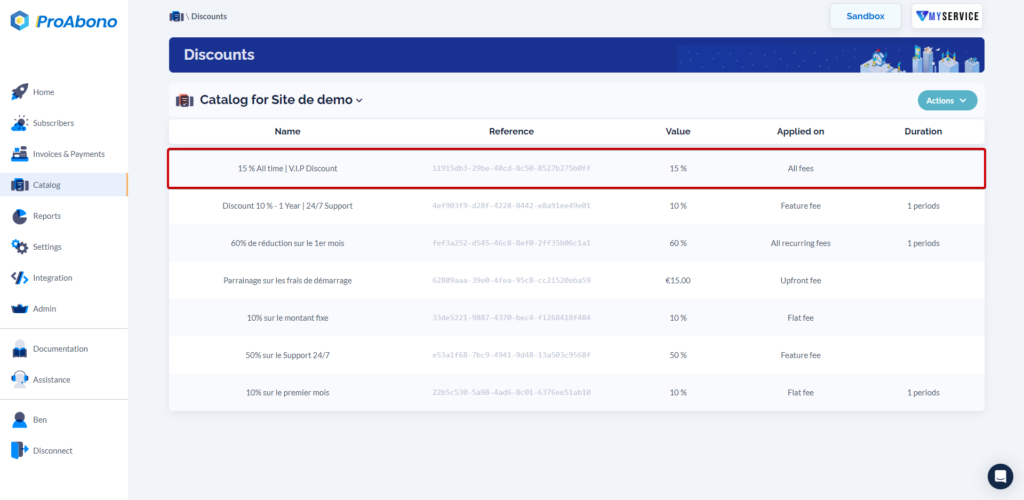Click reference starting with 62809aaa
This screenshot has height=500, width=1024.
pos(511,280)
